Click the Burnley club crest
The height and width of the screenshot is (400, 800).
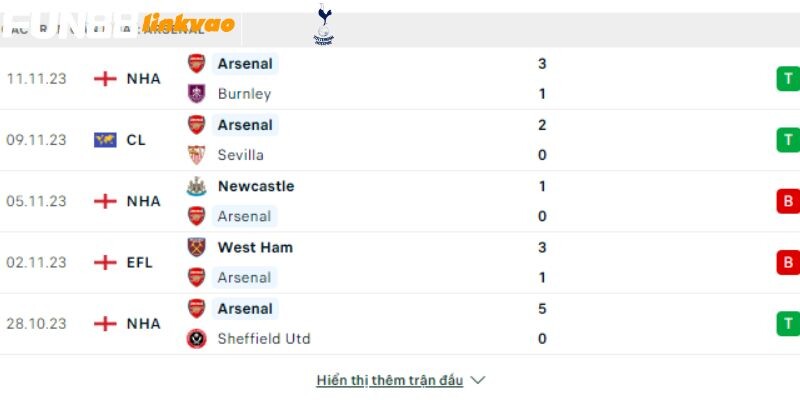pyautogui.click(x=196, y=94)
